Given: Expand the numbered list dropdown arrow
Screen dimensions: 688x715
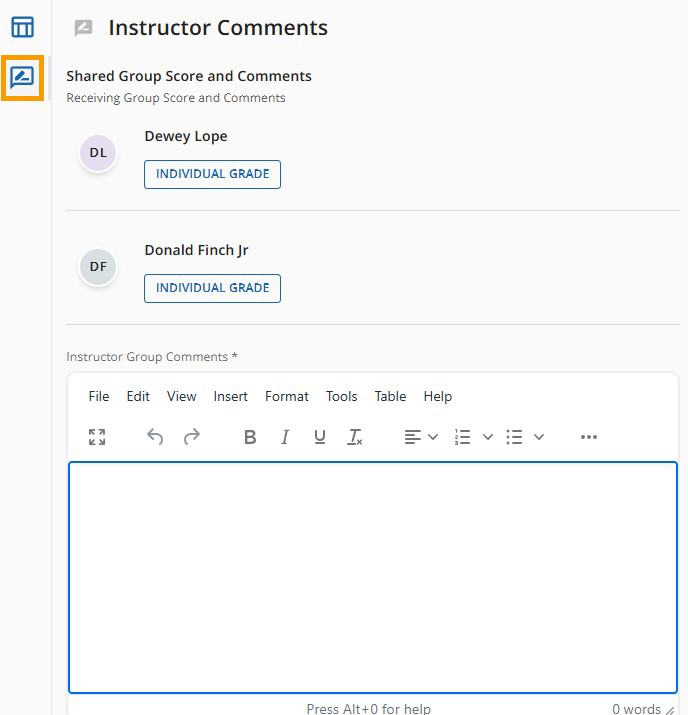Looking at the screenshot, I should coord(488,437).
